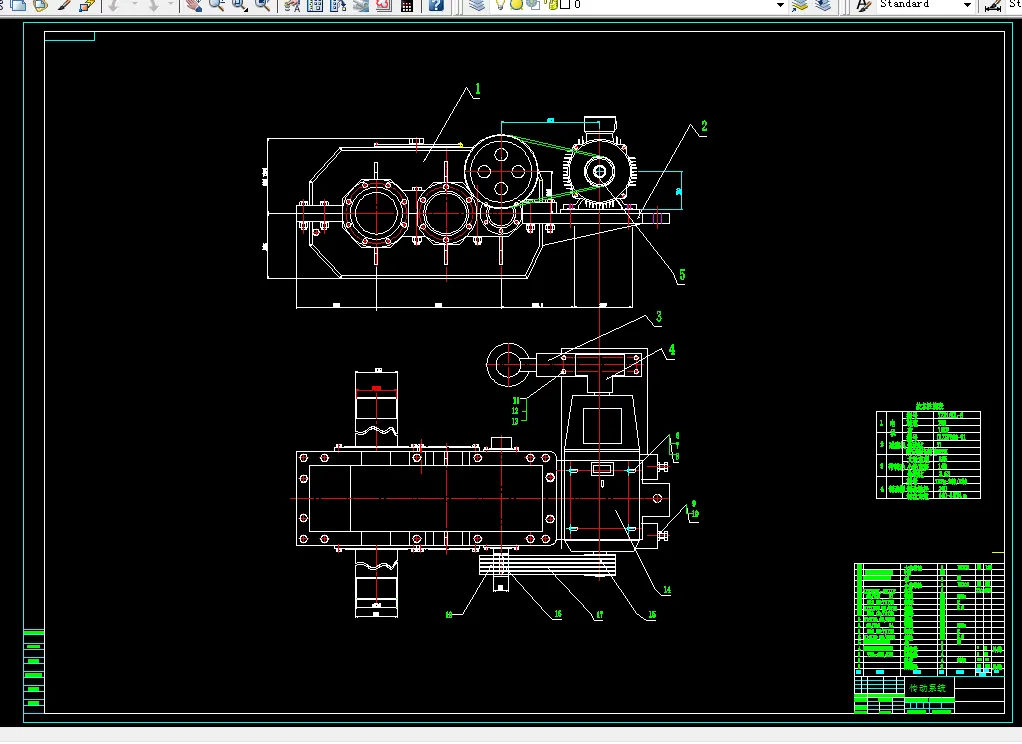Open the Properties palette icon
Viewport: 1022px width, 744px height.
click(x=292, y=5)
